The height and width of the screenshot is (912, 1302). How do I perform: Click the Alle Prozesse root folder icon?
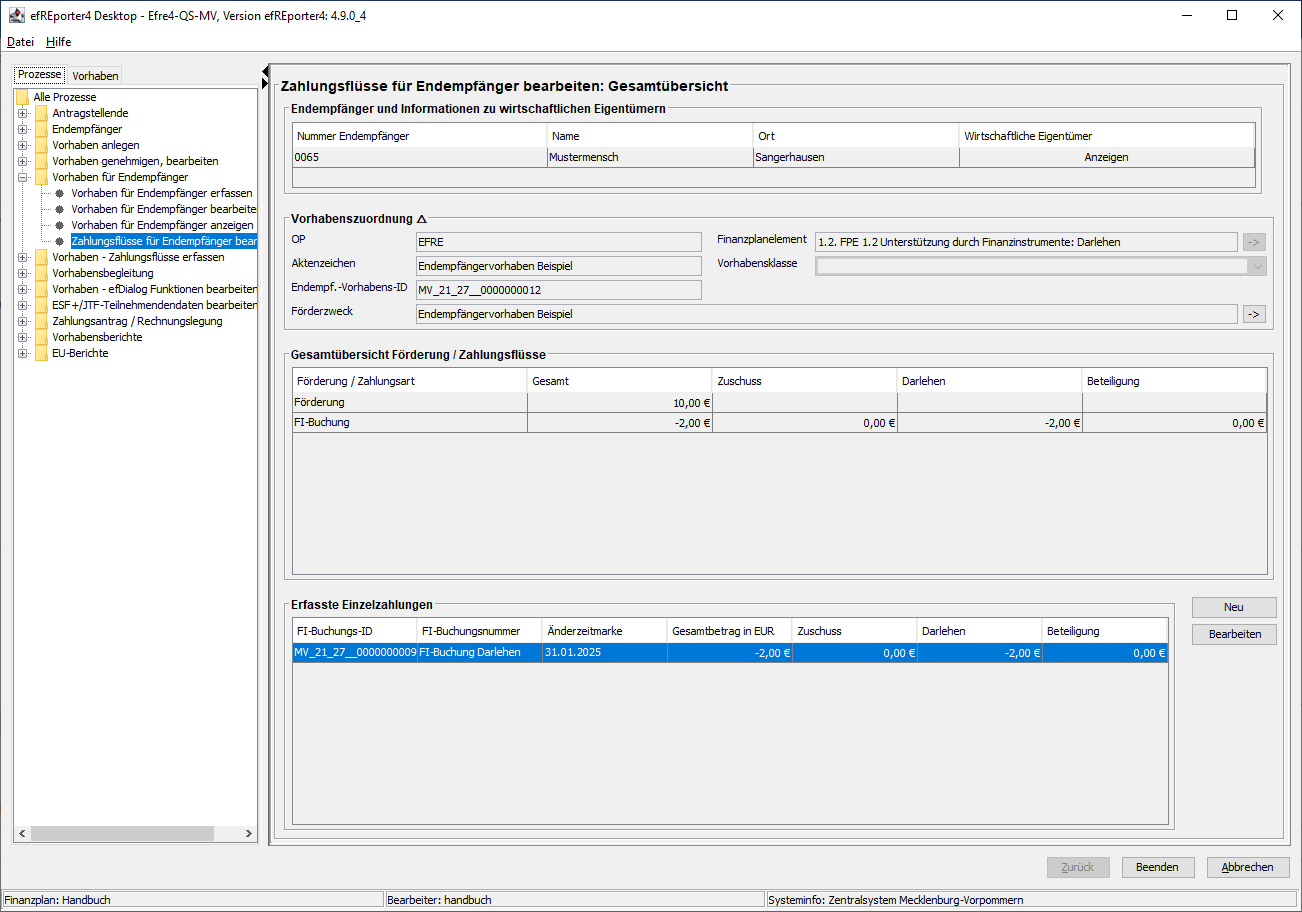(x=22, y=97)
